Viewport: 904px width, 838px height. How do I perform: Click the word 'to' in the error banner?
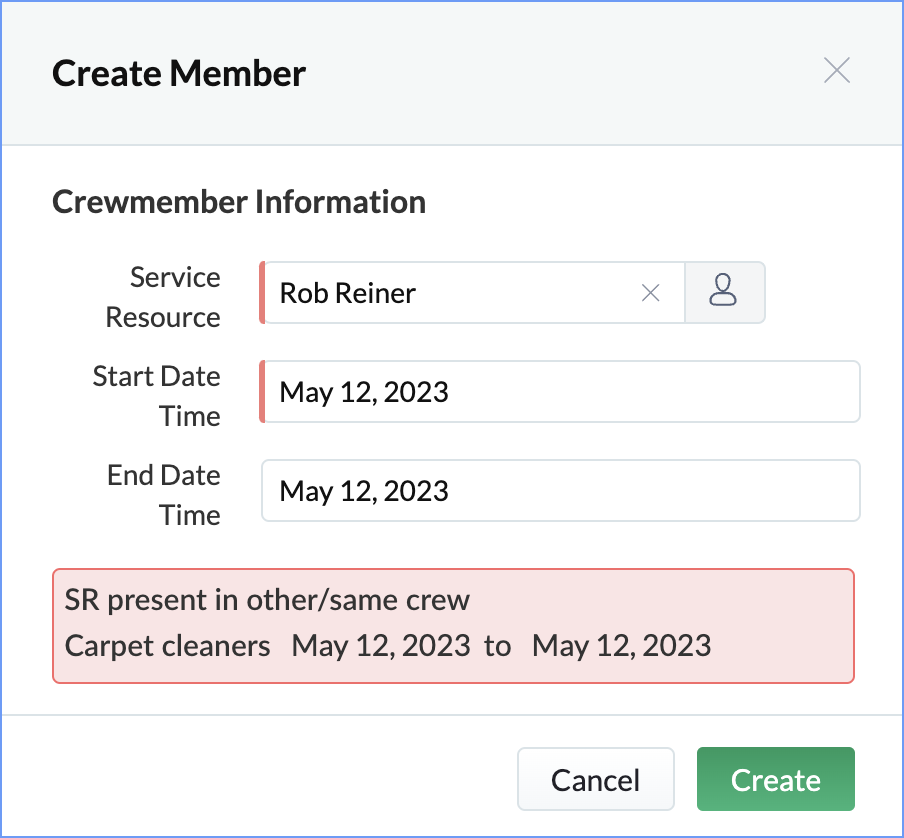pos(497,645)
